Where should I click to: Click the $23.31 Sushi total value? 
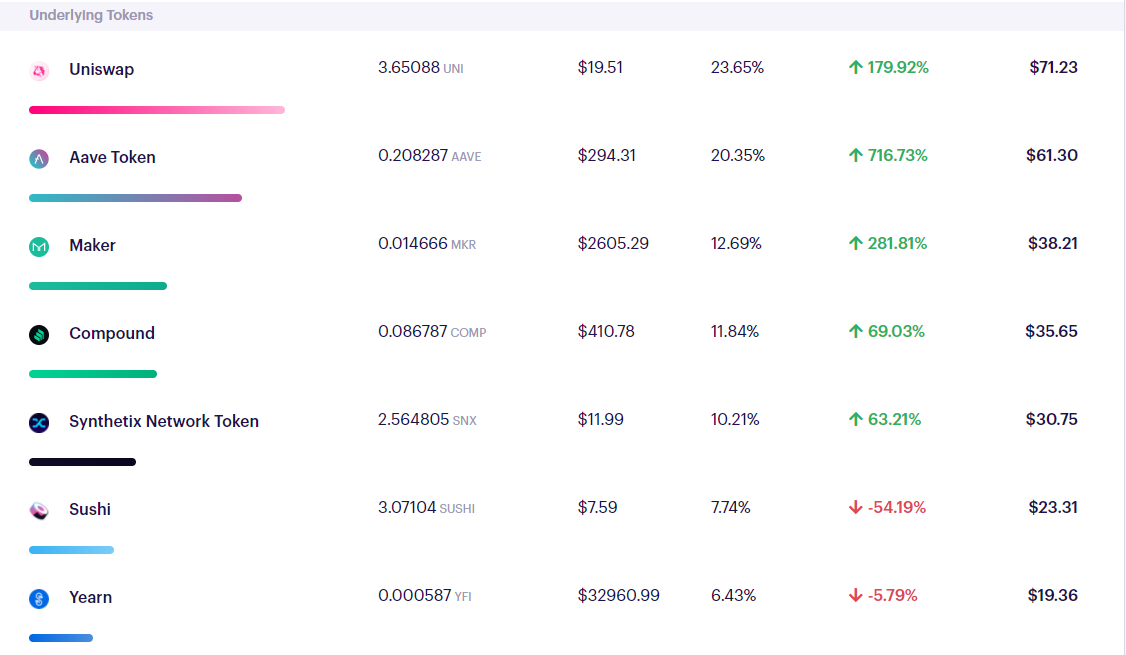pos(1053,508)
